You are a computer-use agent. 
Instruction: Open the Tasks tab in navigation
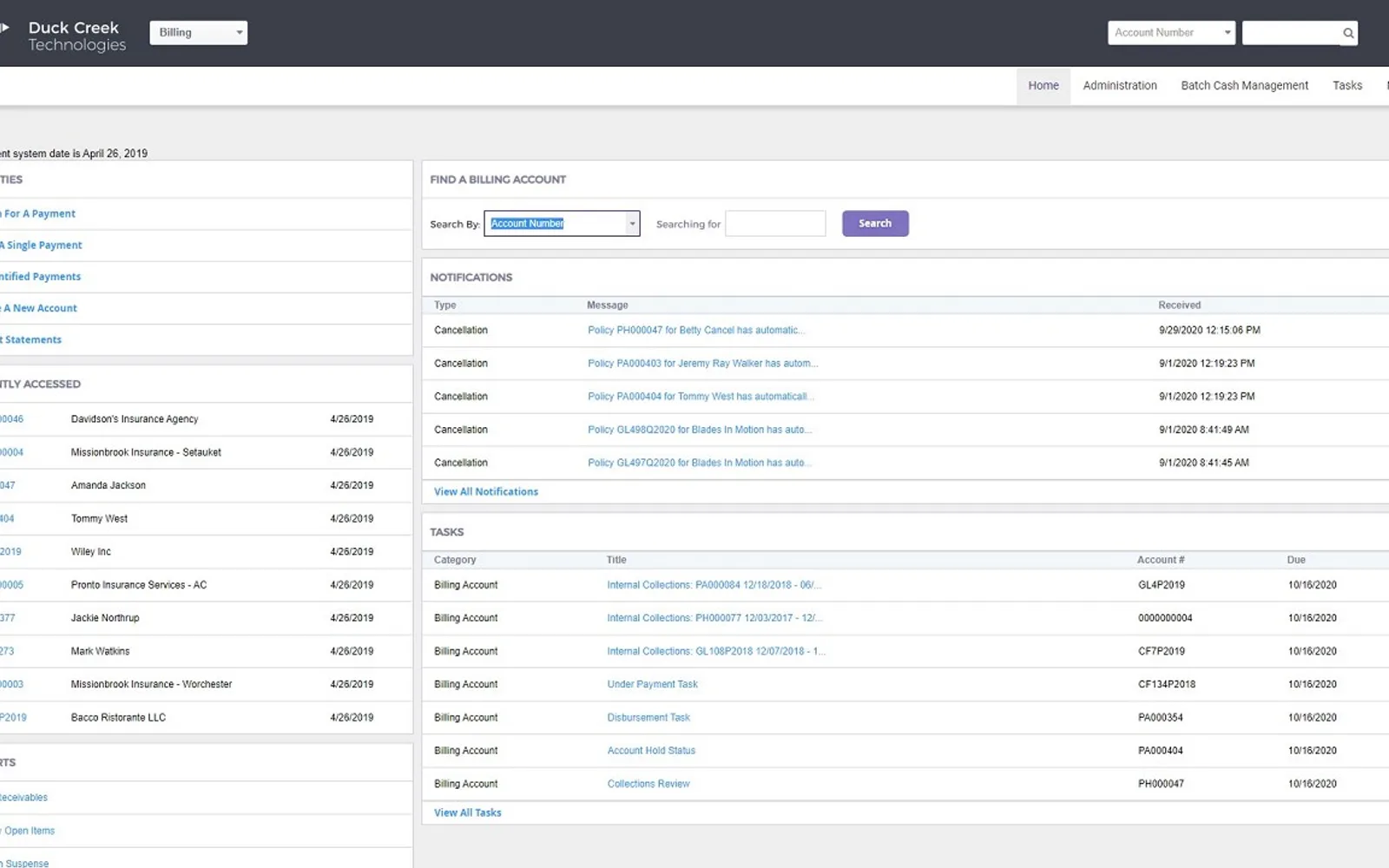pyautogui.click(x=1347, y=86)
